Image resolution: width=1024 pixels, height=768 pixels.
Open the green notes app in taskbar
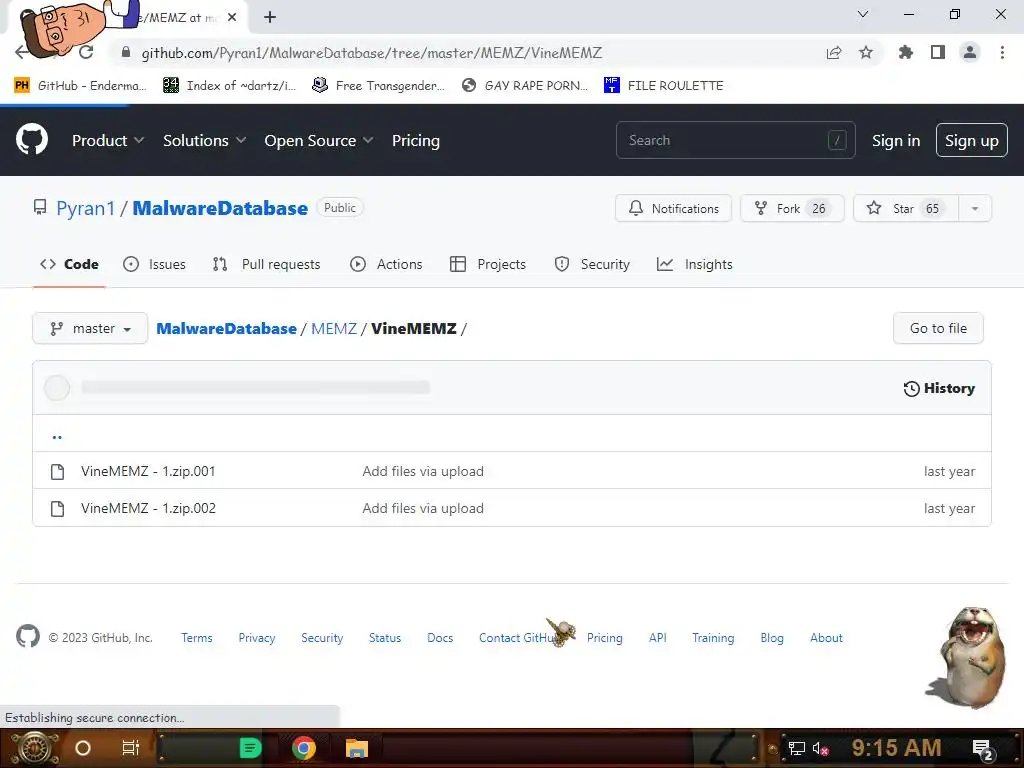250,748
